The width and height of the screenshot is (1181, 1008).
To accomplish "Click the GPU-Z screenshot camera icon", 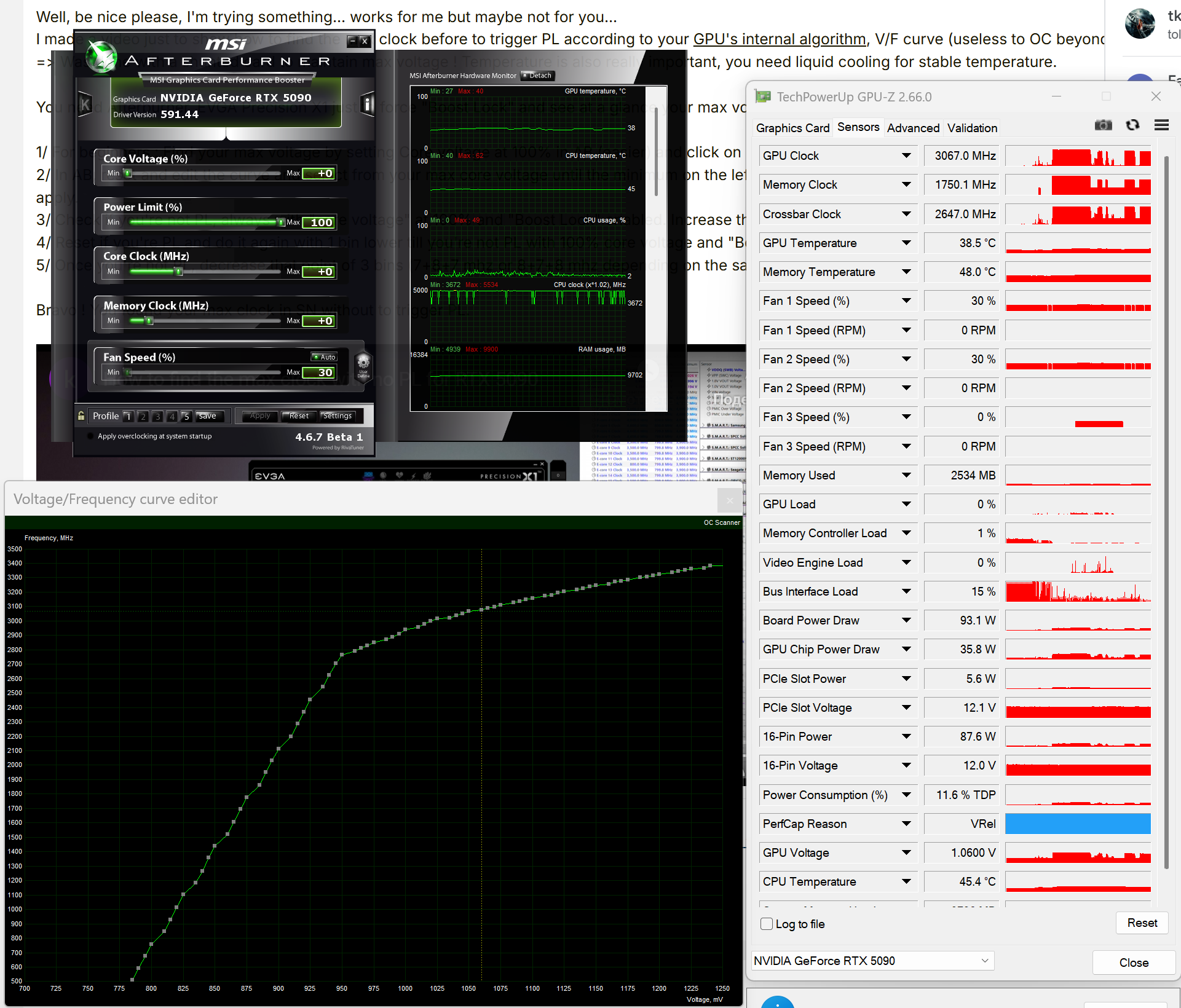I will (x=1104, y=125).
